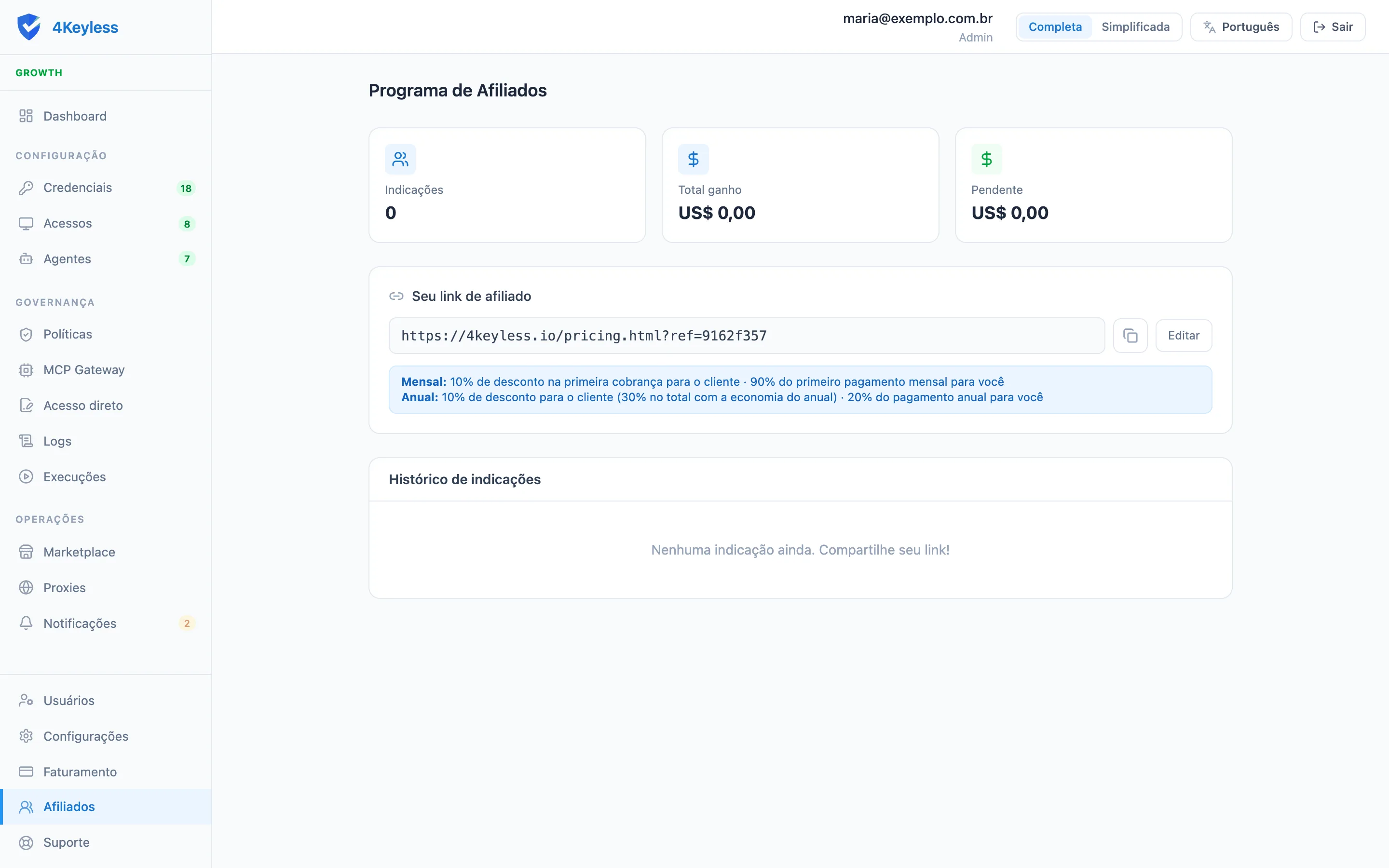This screenshot has height=868, width=1389.
Task: Click the Notificações bell icon
Action: click(26, 623)
